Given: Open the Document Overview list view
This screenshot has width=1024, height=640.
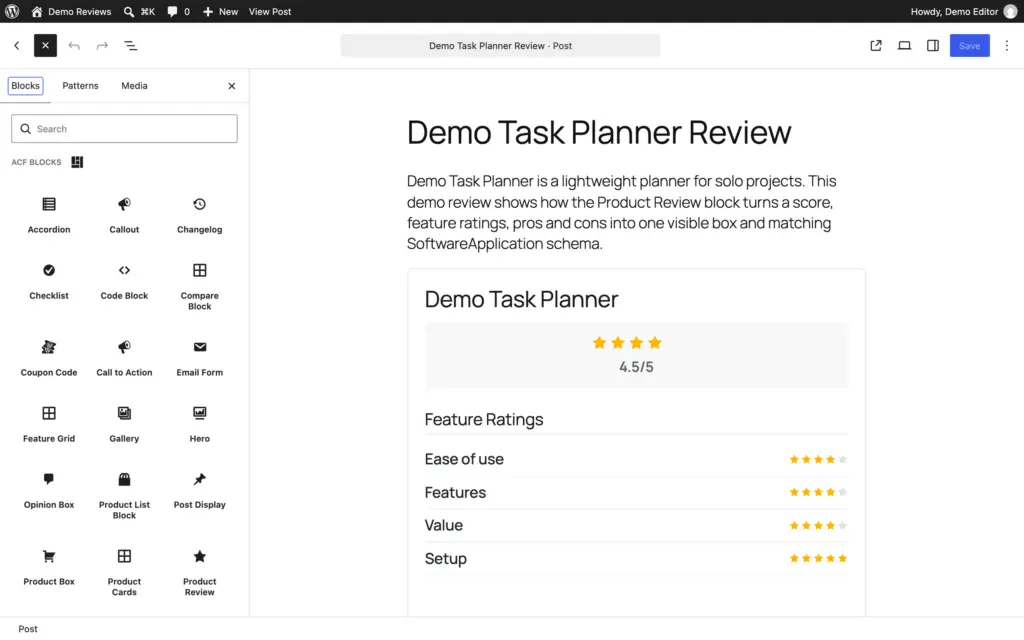Looking at the screenshot, I should [x=131, y=46].
